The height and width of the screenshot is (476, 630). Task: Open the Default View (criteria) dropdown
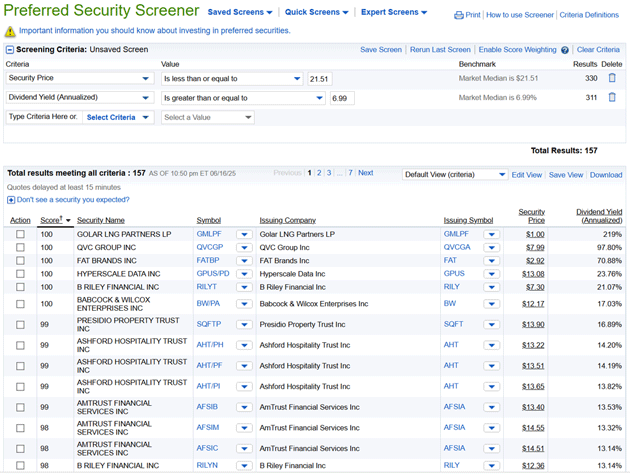click(x=455, y=175)
